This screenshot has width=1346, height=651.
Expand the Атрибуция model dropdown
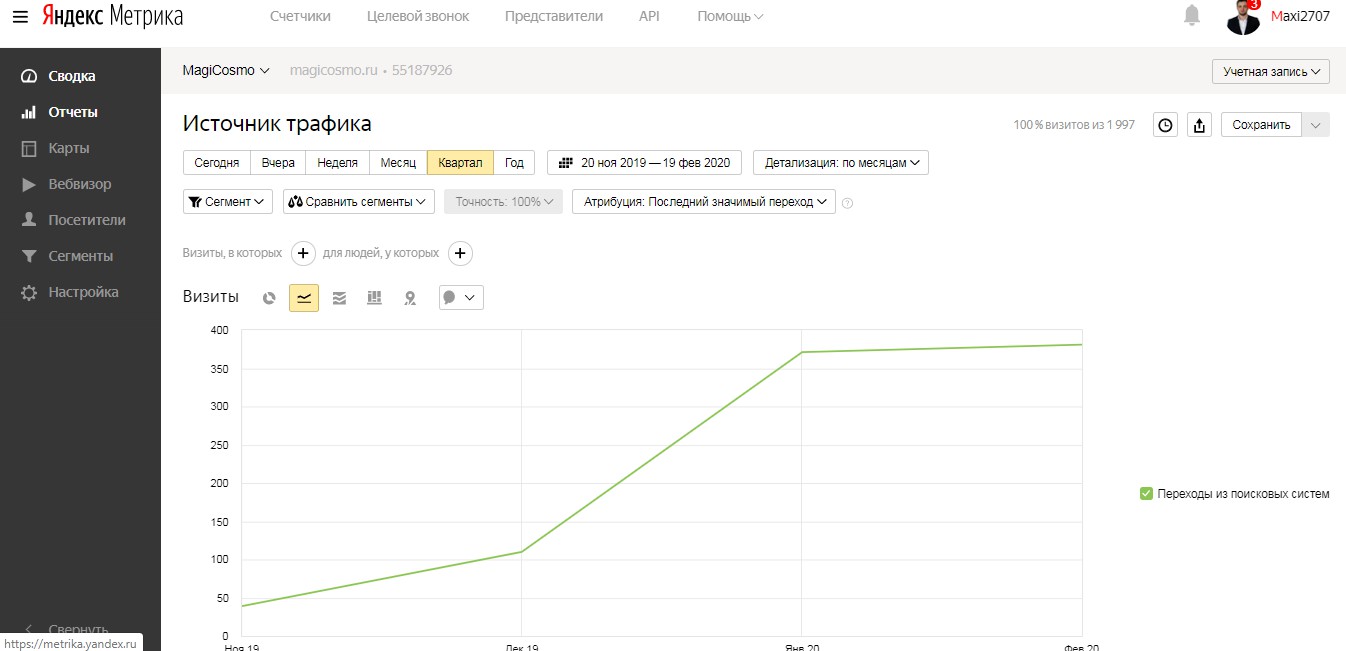(704, 202)
